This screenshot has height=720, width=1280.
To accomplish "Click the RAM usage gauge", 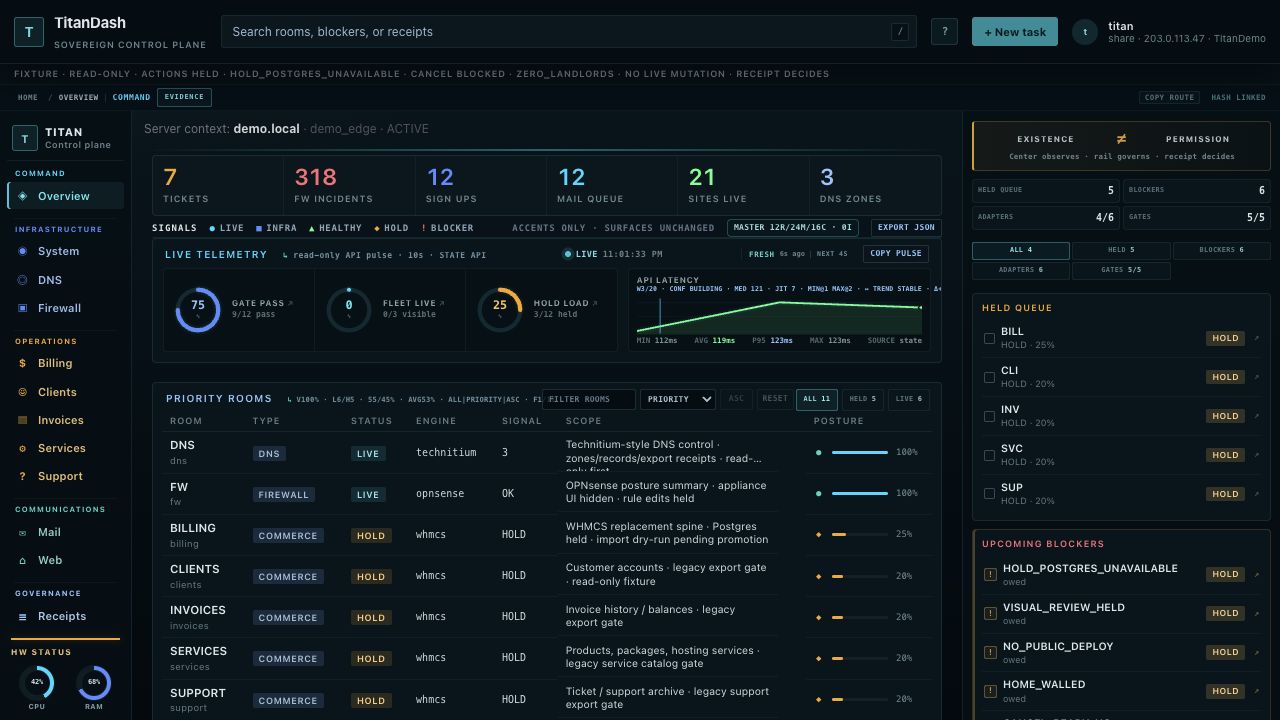I will [x=94, y=683].
